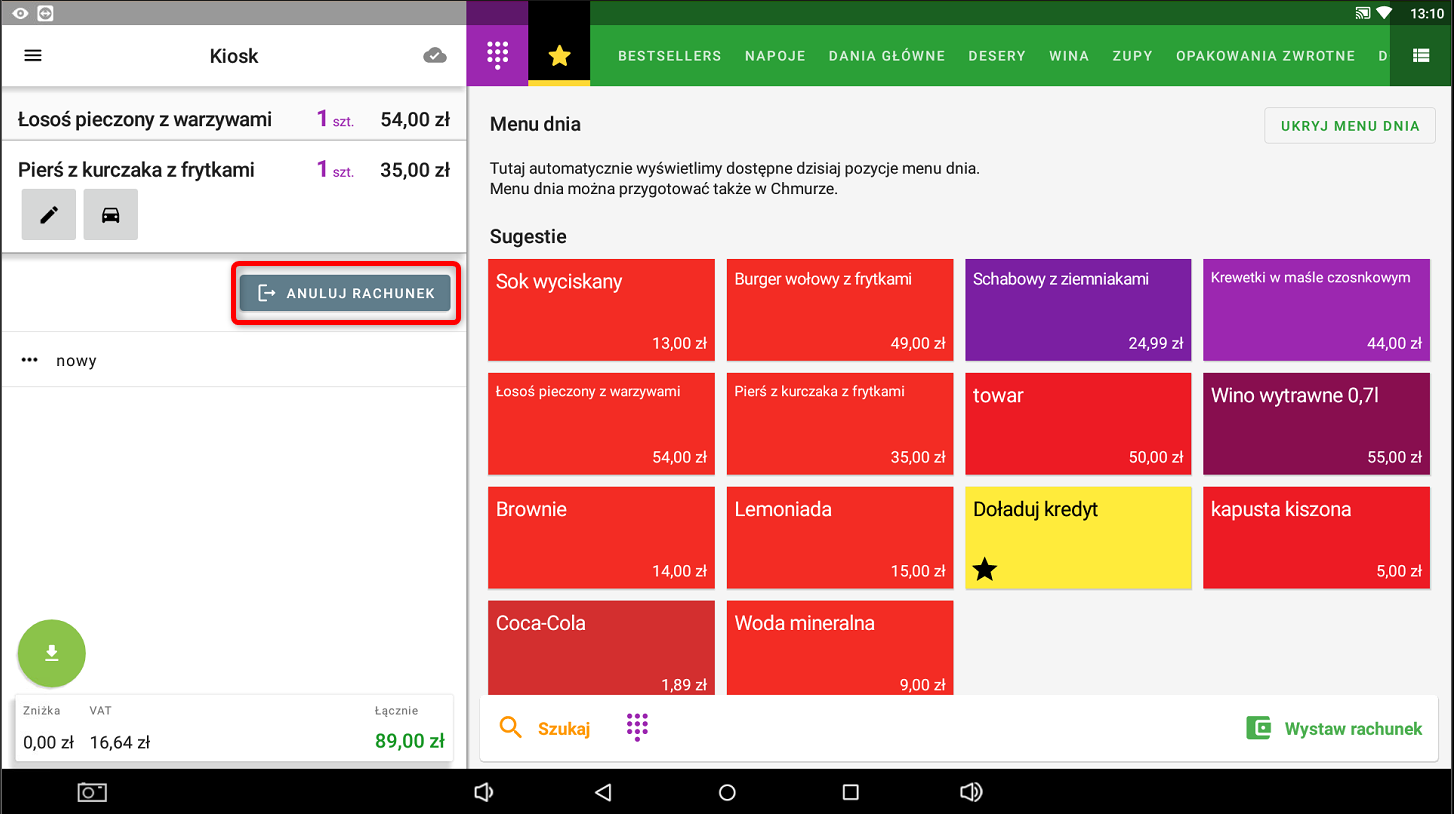This screenshot has width=1454, height=814.
Task: Click the car takeaway icon
Action: (x=111, y=215)
